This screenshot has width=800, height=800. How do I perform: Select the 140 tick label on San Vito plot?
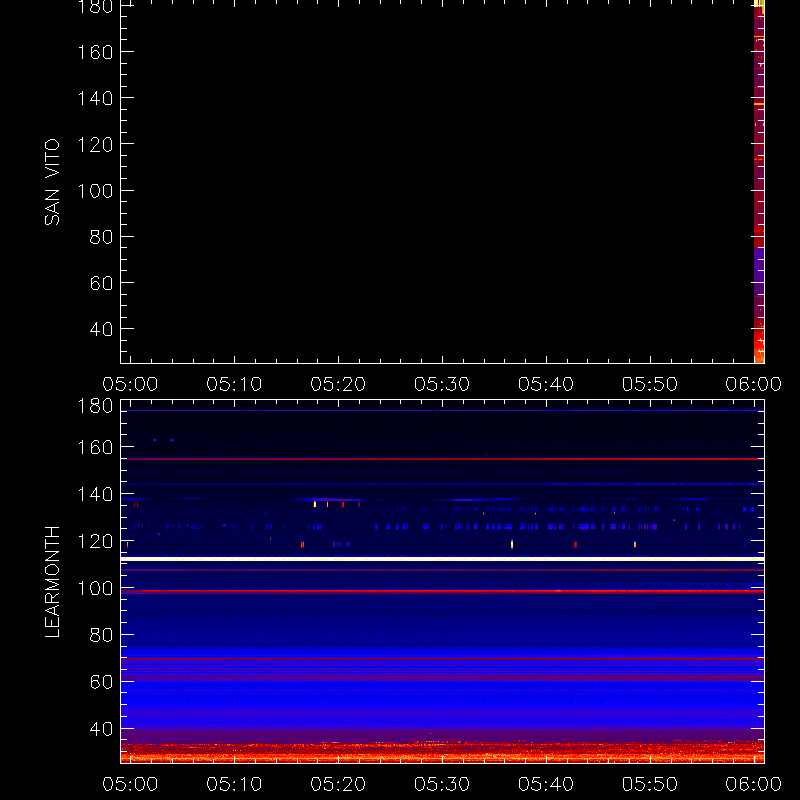click(95, 98)
